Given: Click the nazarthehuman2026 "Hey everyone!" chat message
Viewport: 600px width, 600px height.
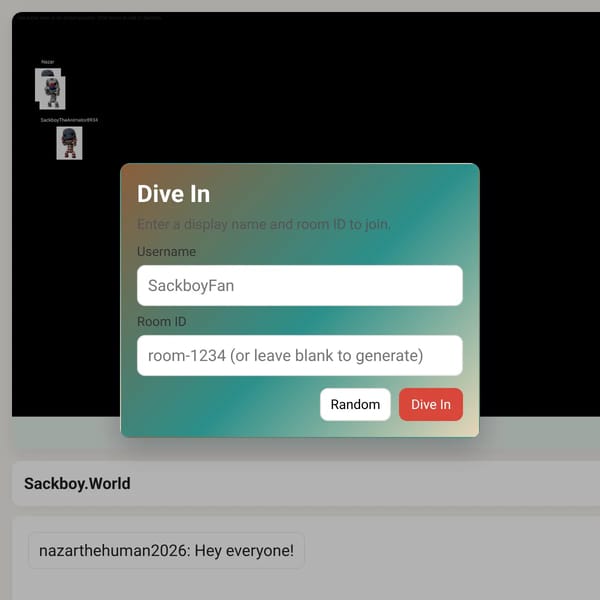Looking at the screenshot, I should (x=166, y=551).
